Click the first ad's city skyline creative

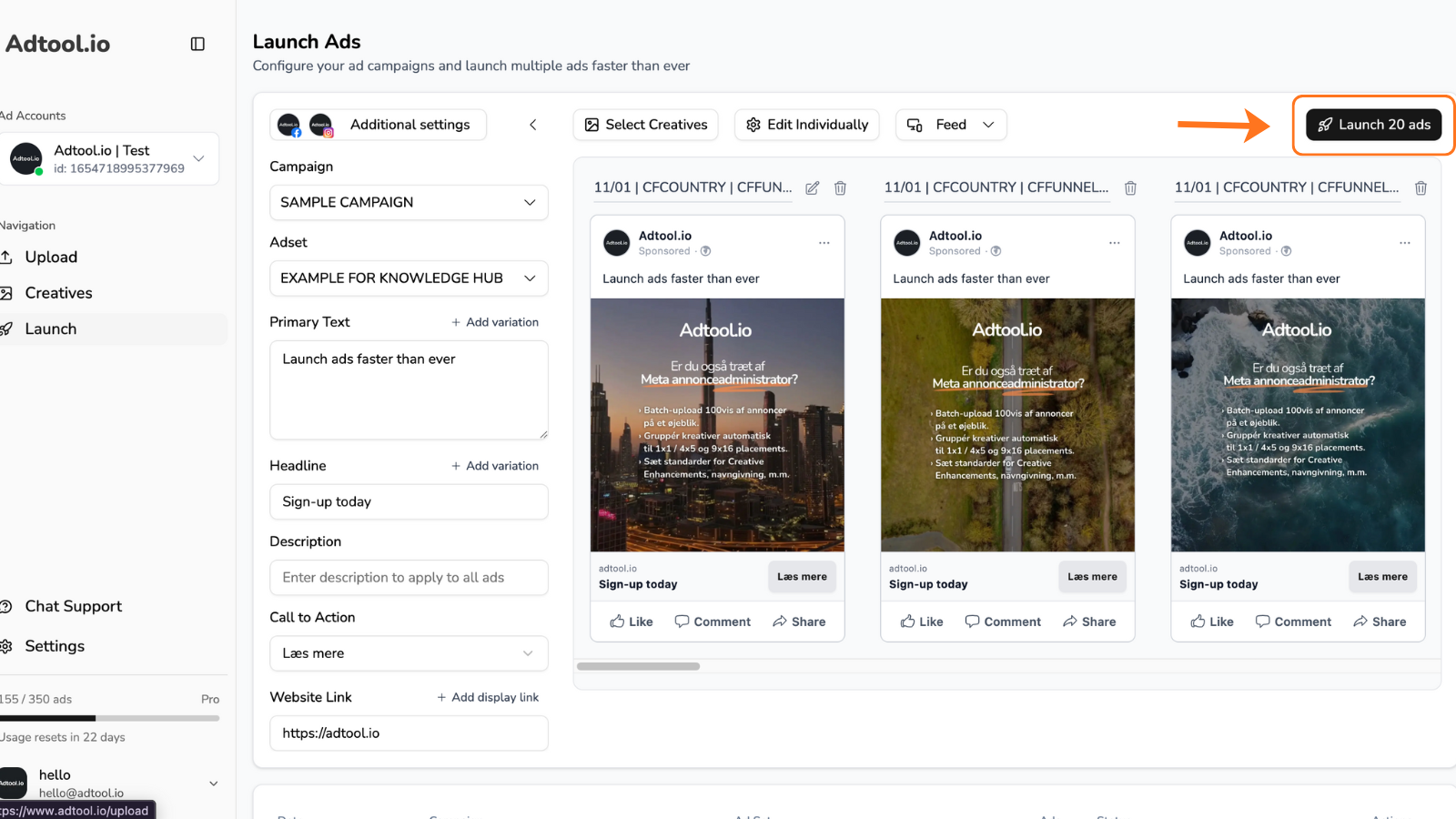click(x=717, y=425)
